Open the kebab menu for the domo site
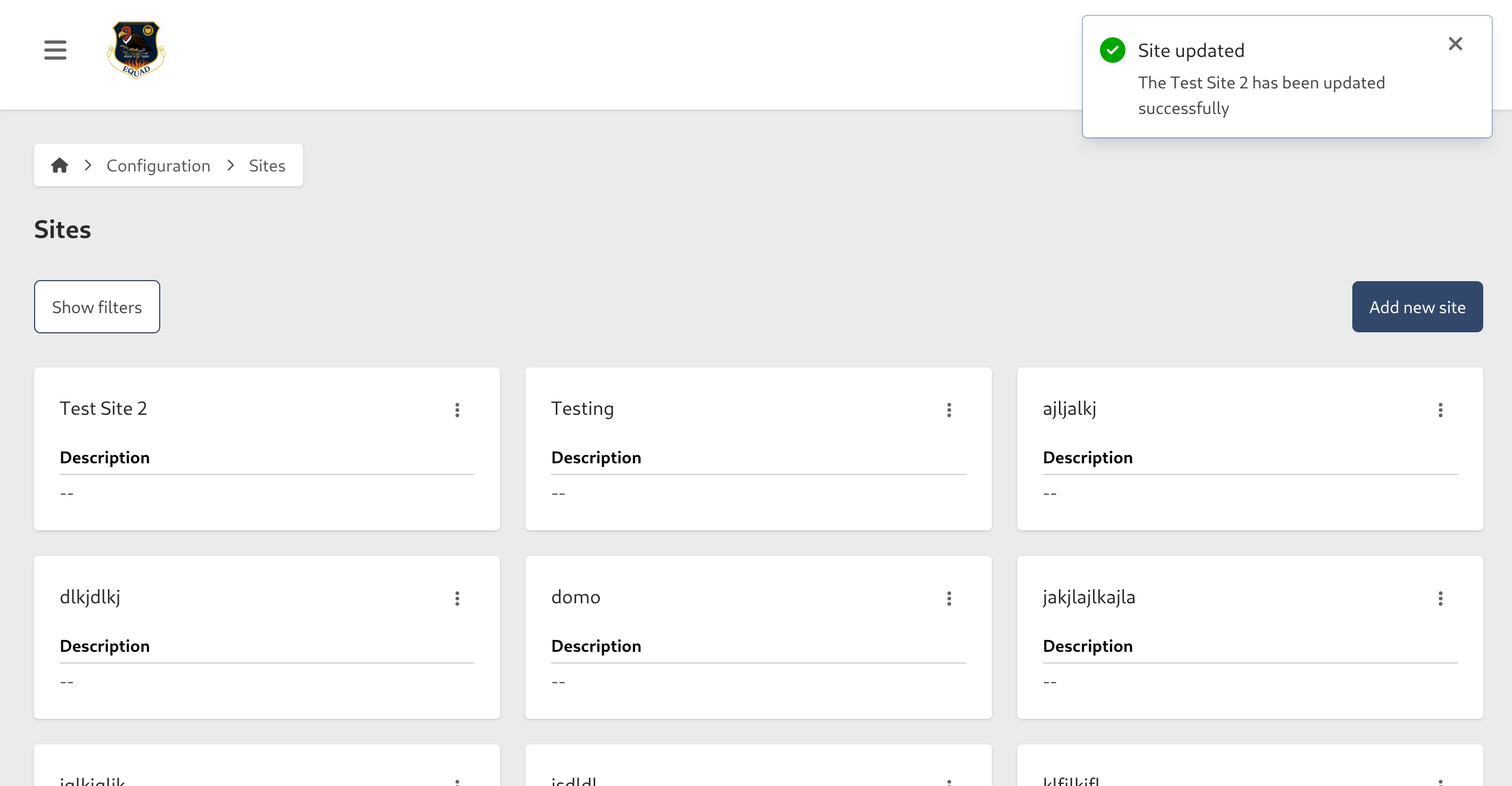The image size is (1512, 786). [949, 598]
